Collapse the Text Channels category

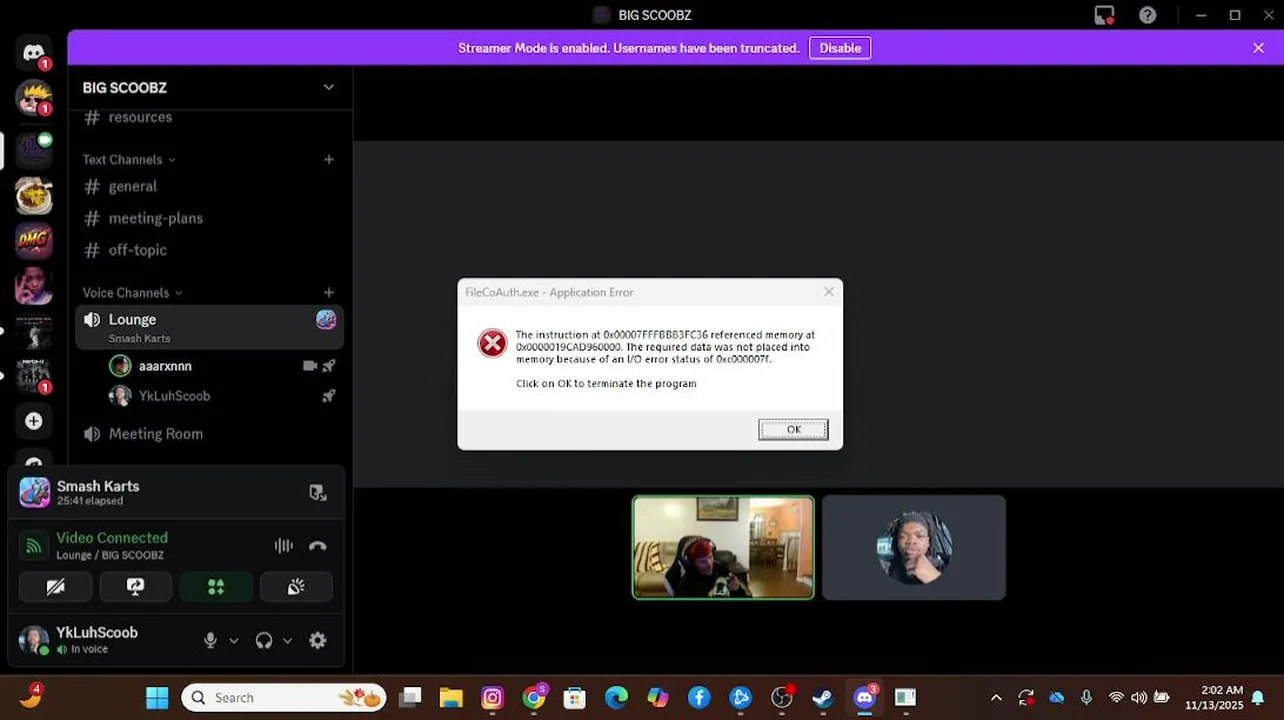[128, 159]
